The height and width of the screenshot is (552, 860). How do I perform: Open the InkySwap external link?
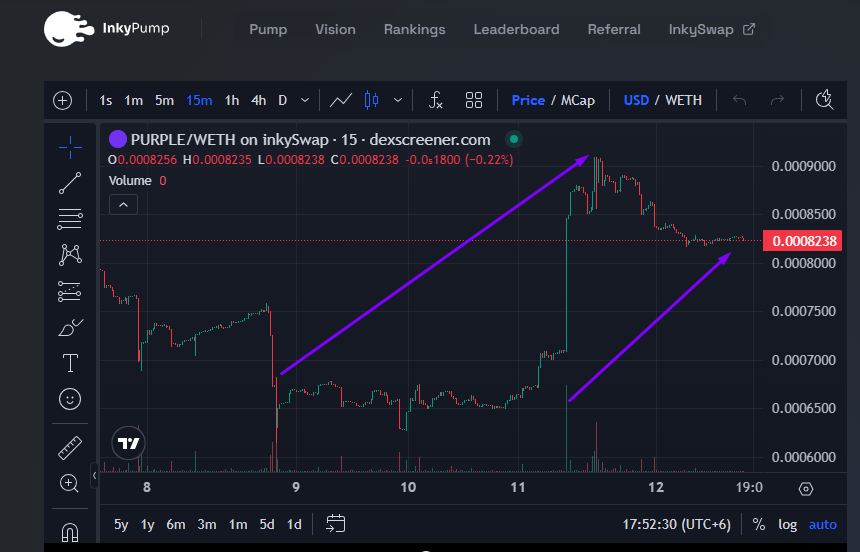pos(711,29)
